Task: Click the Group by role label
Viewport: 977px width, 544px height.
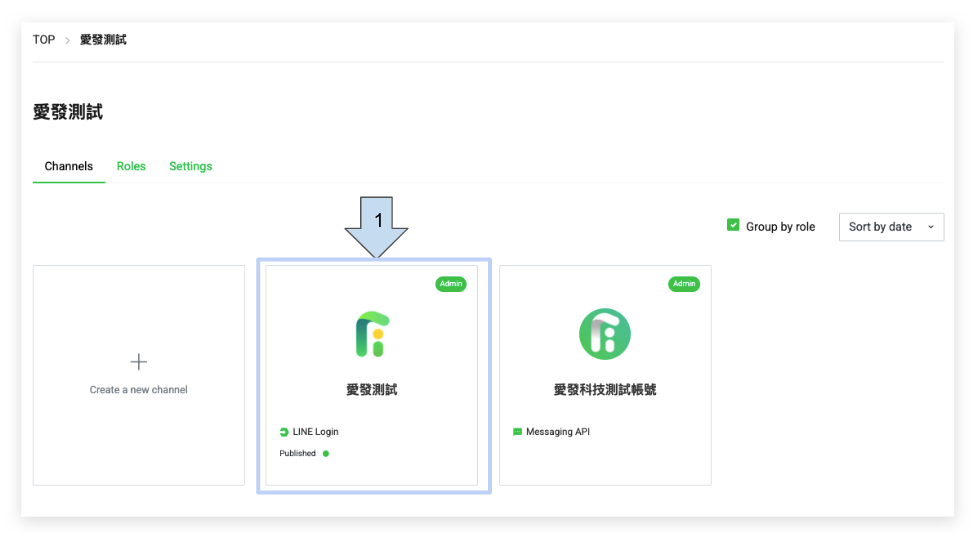Action: (x=780, y=227)
